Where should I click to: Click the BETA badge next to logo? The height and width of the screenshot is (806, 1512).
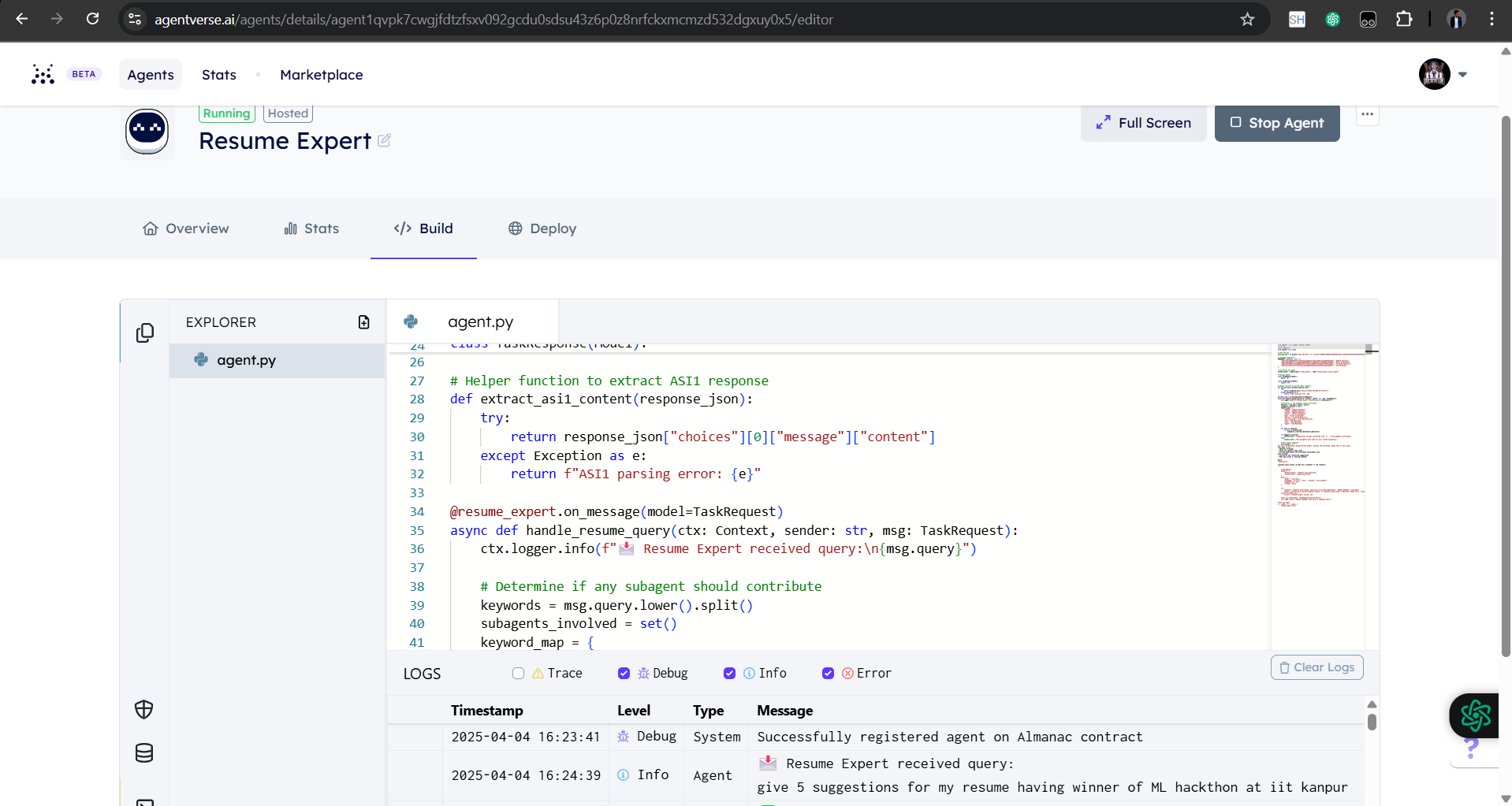(x=84, y=74)
